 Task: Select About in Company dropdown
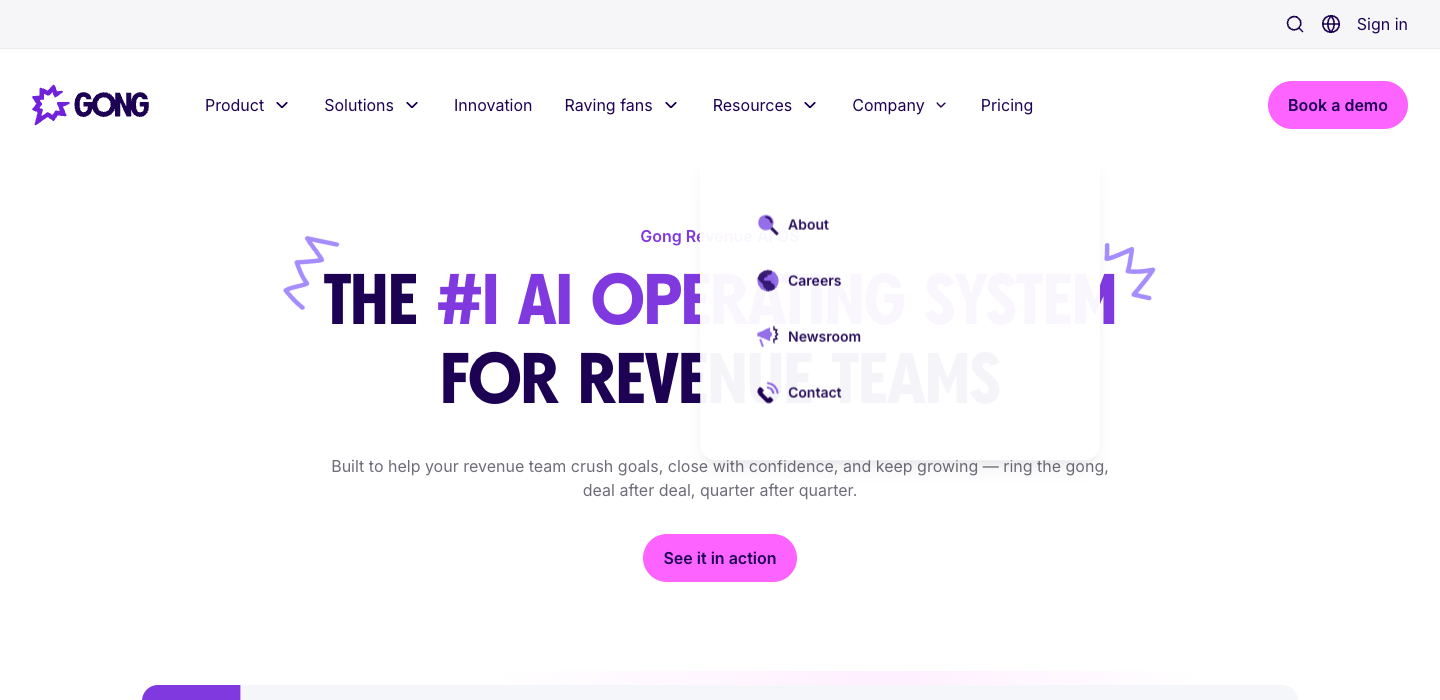pyautogui.click(x=808, y=225)
